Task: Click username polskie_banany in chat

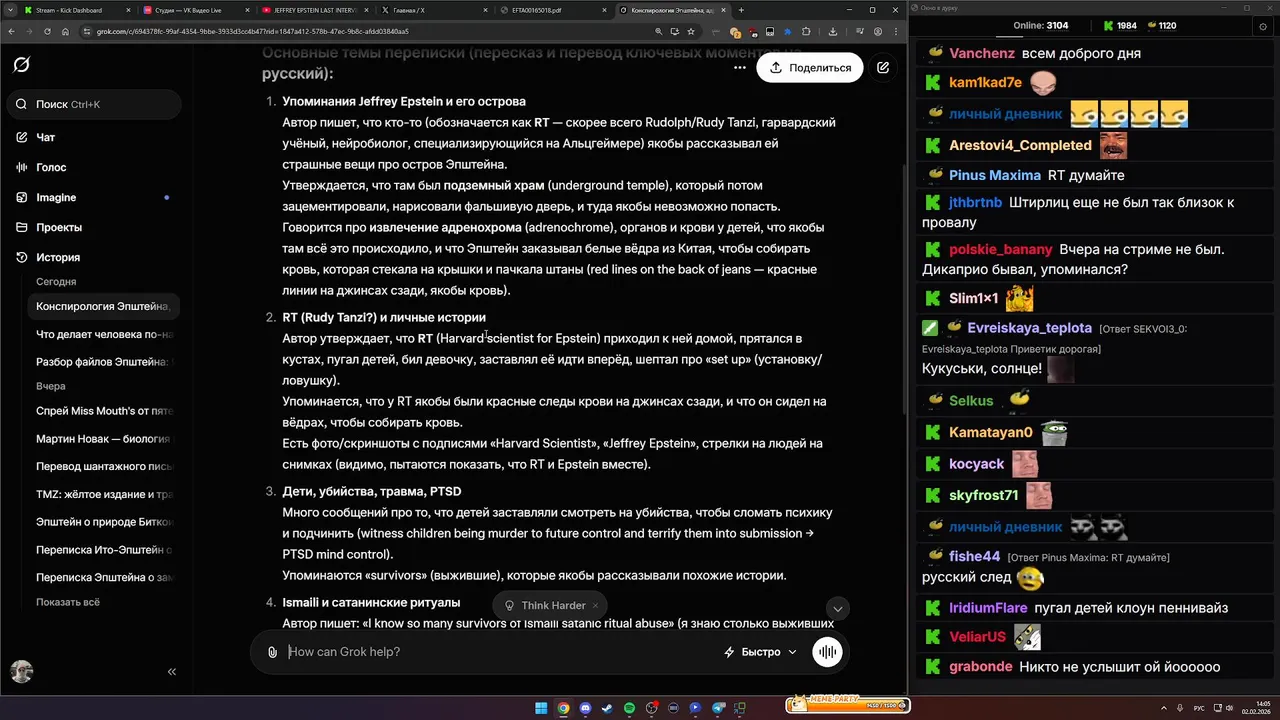Action: pos(1001,249)
